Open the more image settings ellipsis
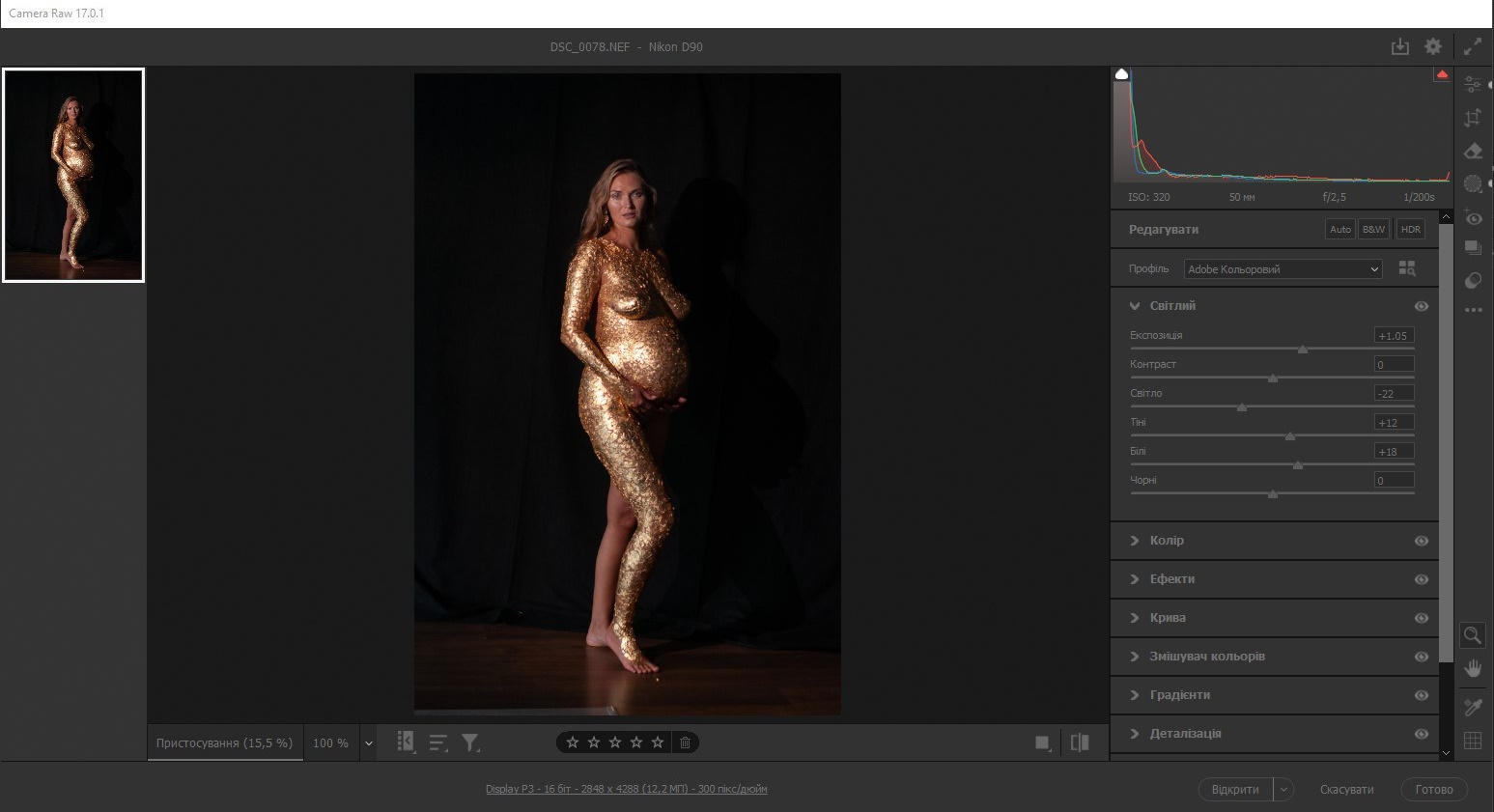The width and height of the screenshot is (1494, 812). tap(1473, 310)
